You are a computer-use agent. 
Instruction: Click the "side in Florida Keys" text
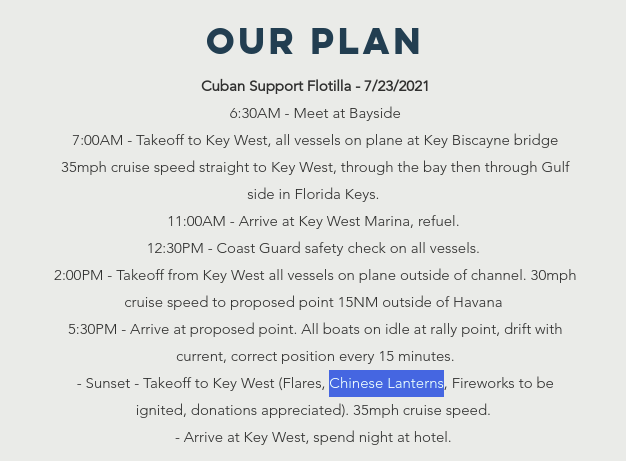pos(314,194)
